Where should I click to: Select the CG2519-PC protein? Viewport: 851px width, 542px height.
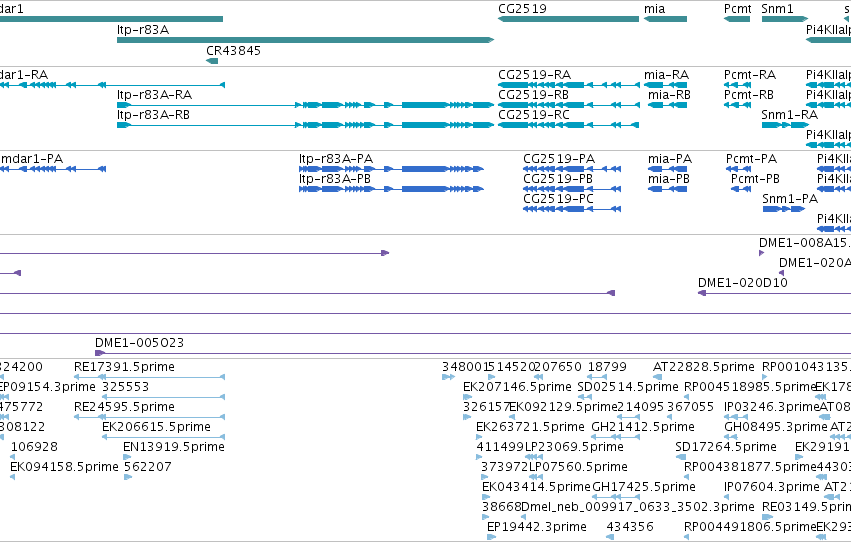[x=572, y=209]
